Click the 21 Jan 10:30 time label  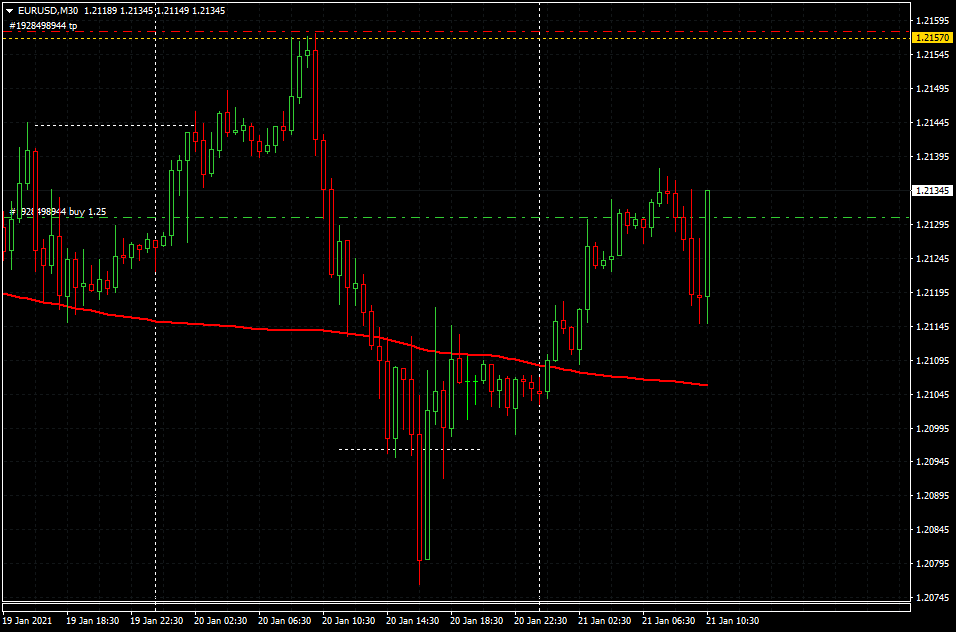[x=732, y=620]
